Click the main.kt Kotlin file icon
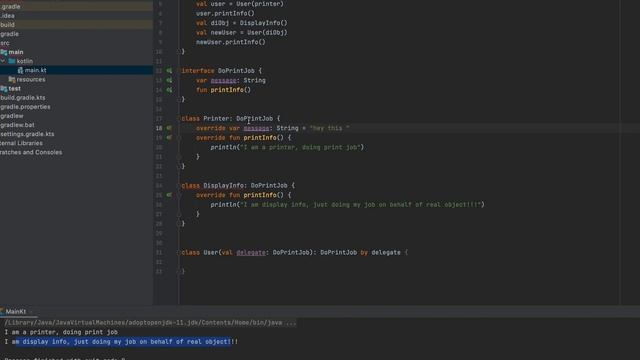Viewport: 640px width, 360px height. pyautogui.click(x=20, y=70)
